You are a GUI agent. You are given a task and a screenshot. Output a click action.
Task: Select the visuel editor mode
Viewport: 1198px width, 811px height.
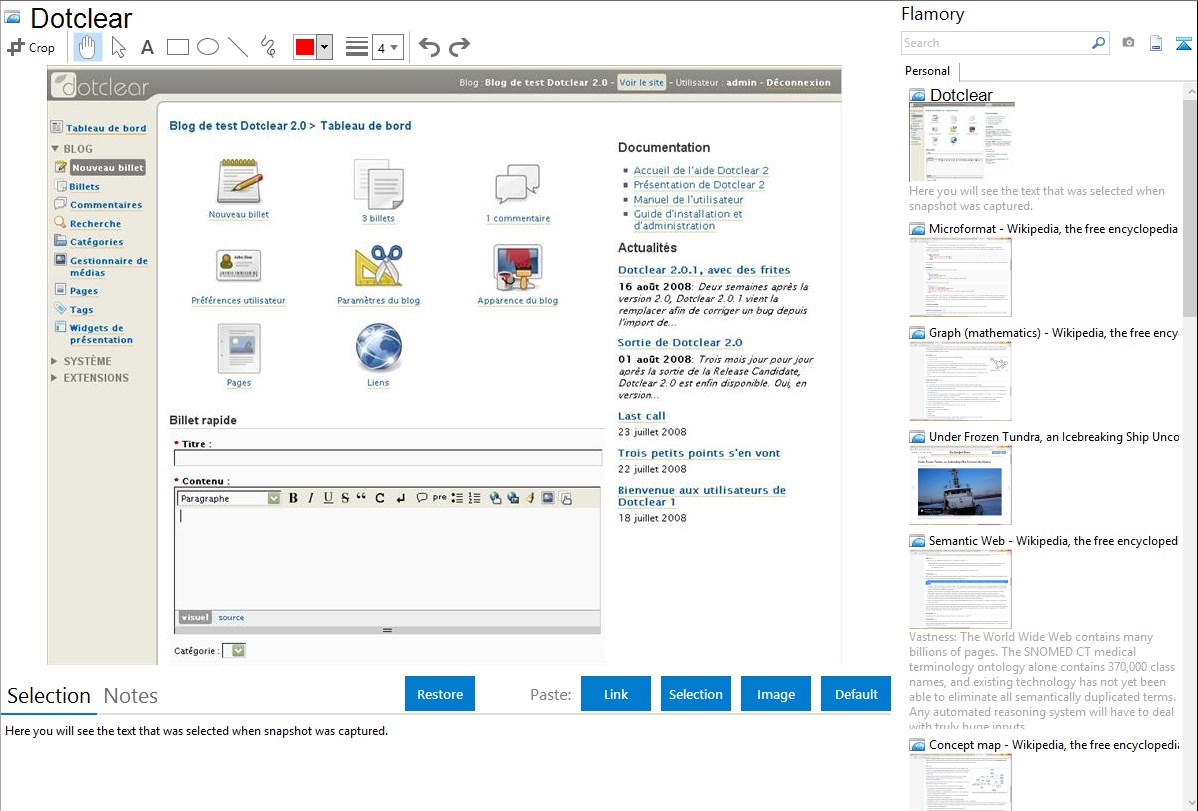point(195,618)
